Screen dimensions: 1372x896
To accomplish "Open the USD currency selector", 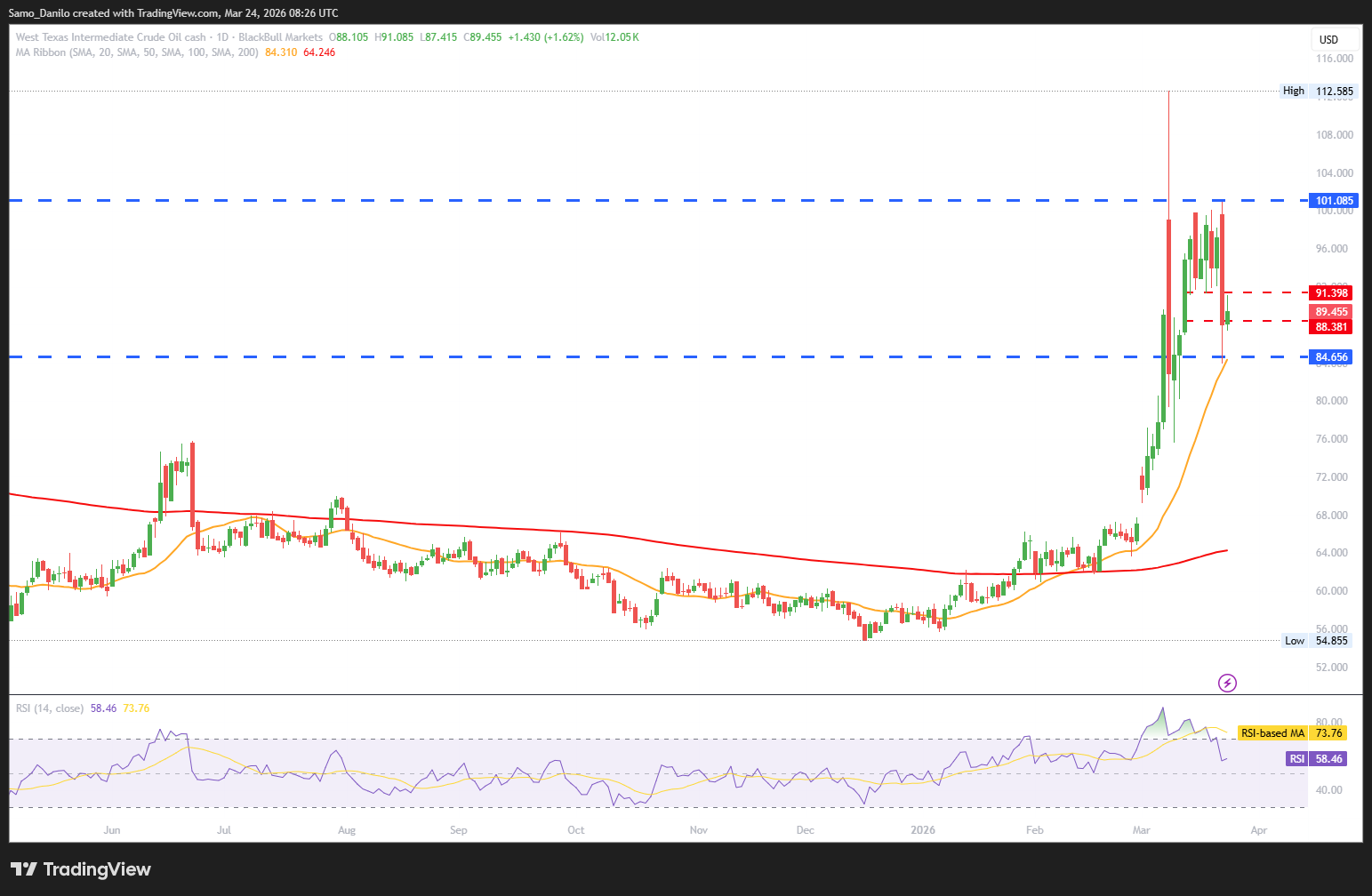I will (x=1335, y=39).
